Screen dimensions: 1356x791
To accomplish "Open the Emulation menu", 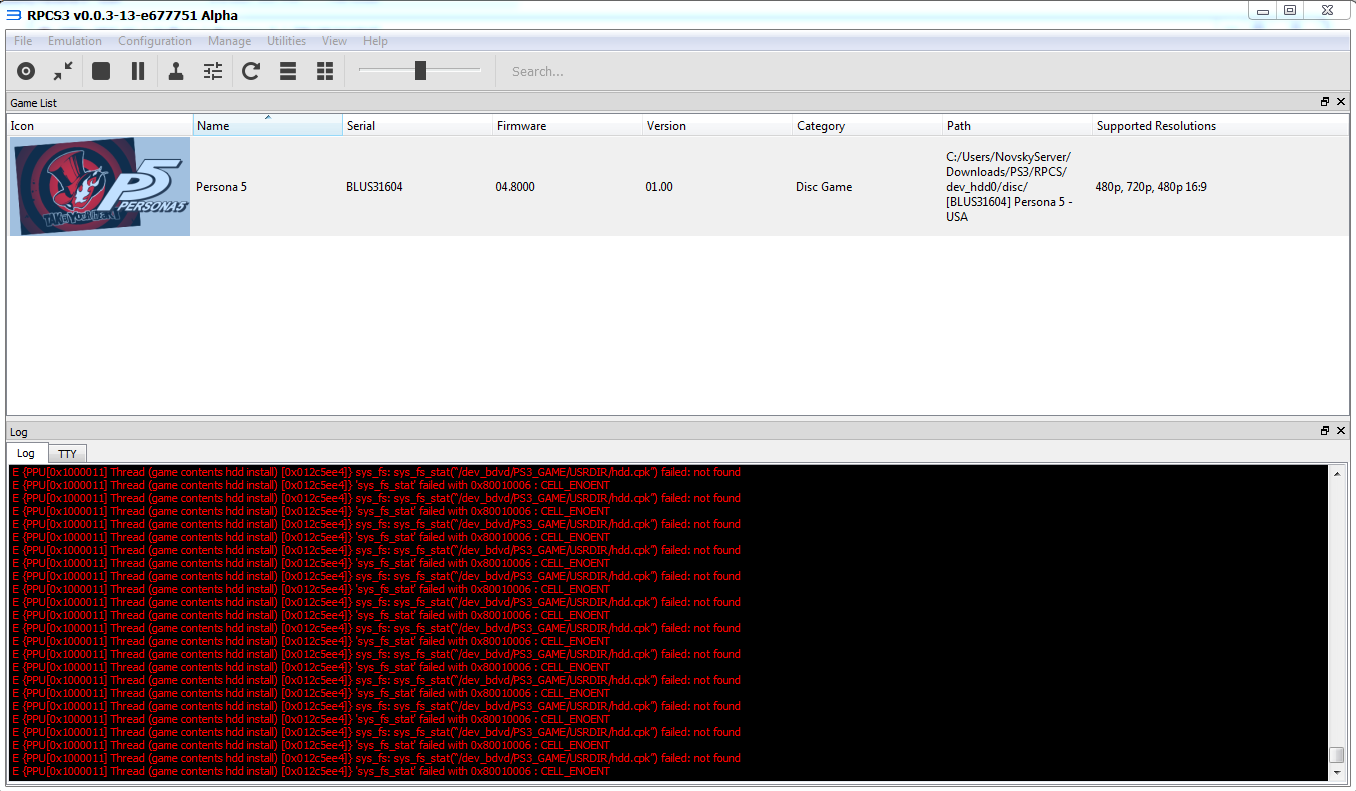I will click(75, 41).
